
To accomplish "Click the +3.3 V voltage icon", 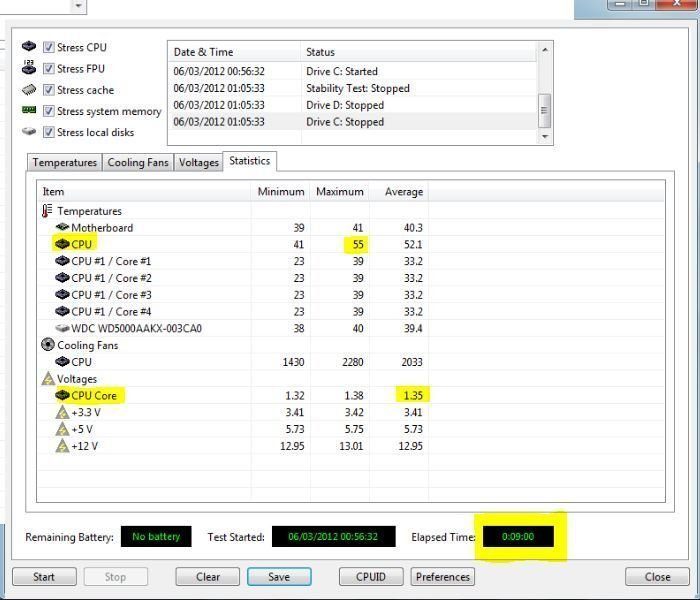I will point(62,412).
